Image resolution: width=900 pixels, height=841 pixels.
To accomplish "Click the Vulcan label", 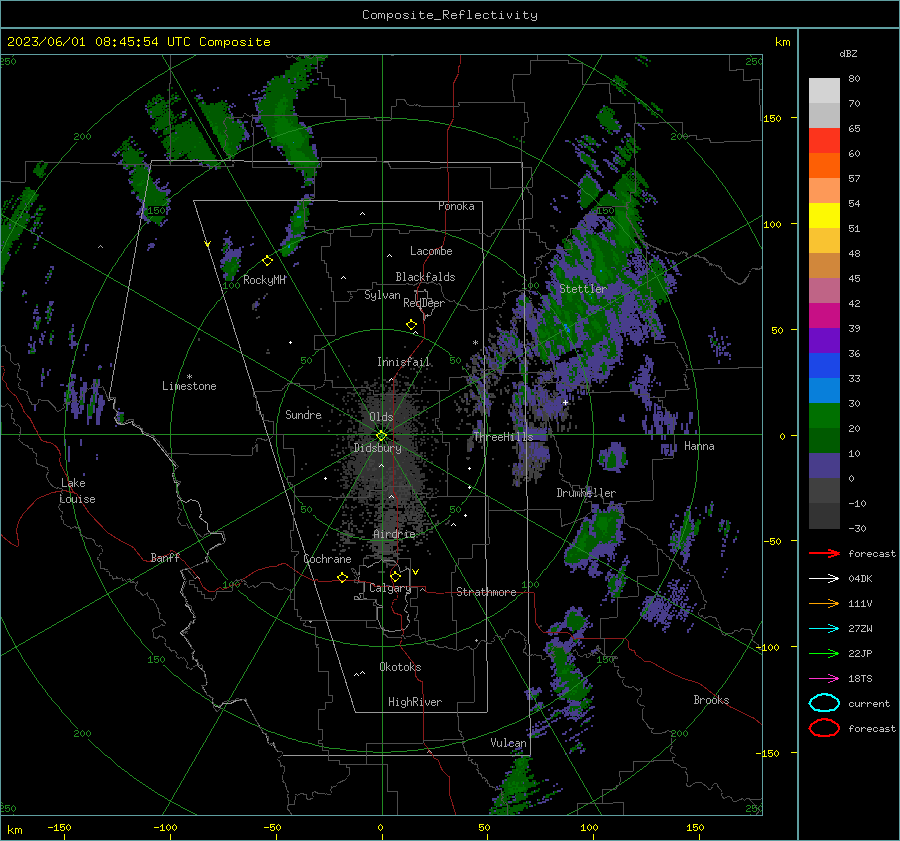I will (x=508, y=743).
